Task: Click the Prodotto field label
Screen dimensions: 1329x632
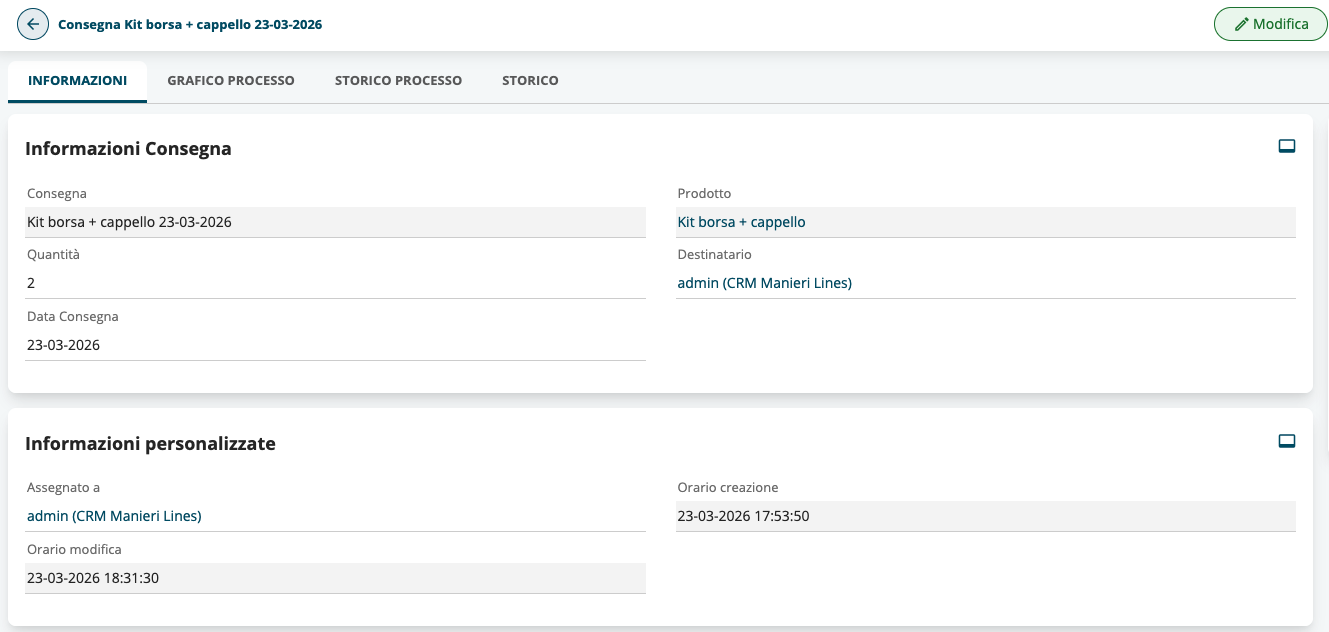Action: 704,193
